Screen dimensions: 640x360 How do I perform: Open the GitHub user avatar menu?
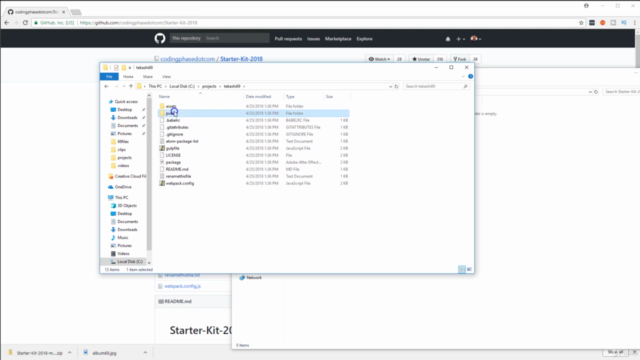(x=476, y=39)
